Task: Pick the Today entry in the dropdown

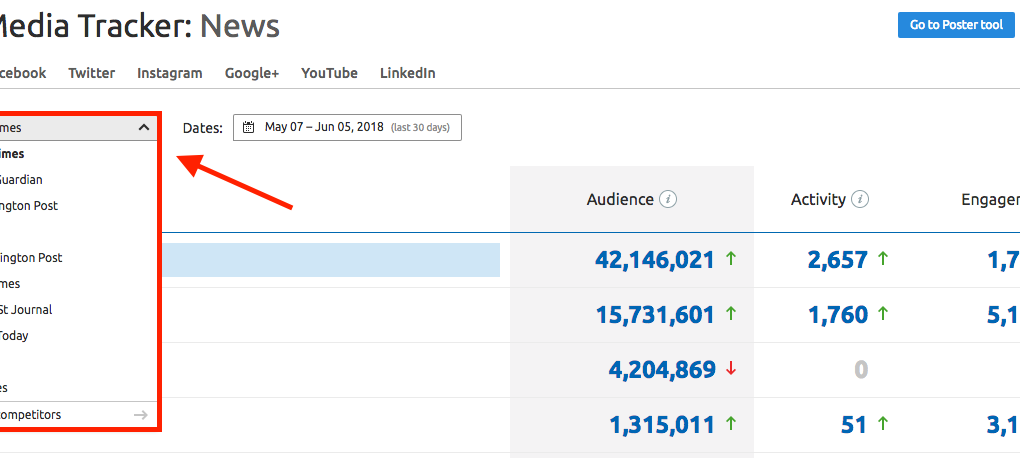Action: point(14,336)
